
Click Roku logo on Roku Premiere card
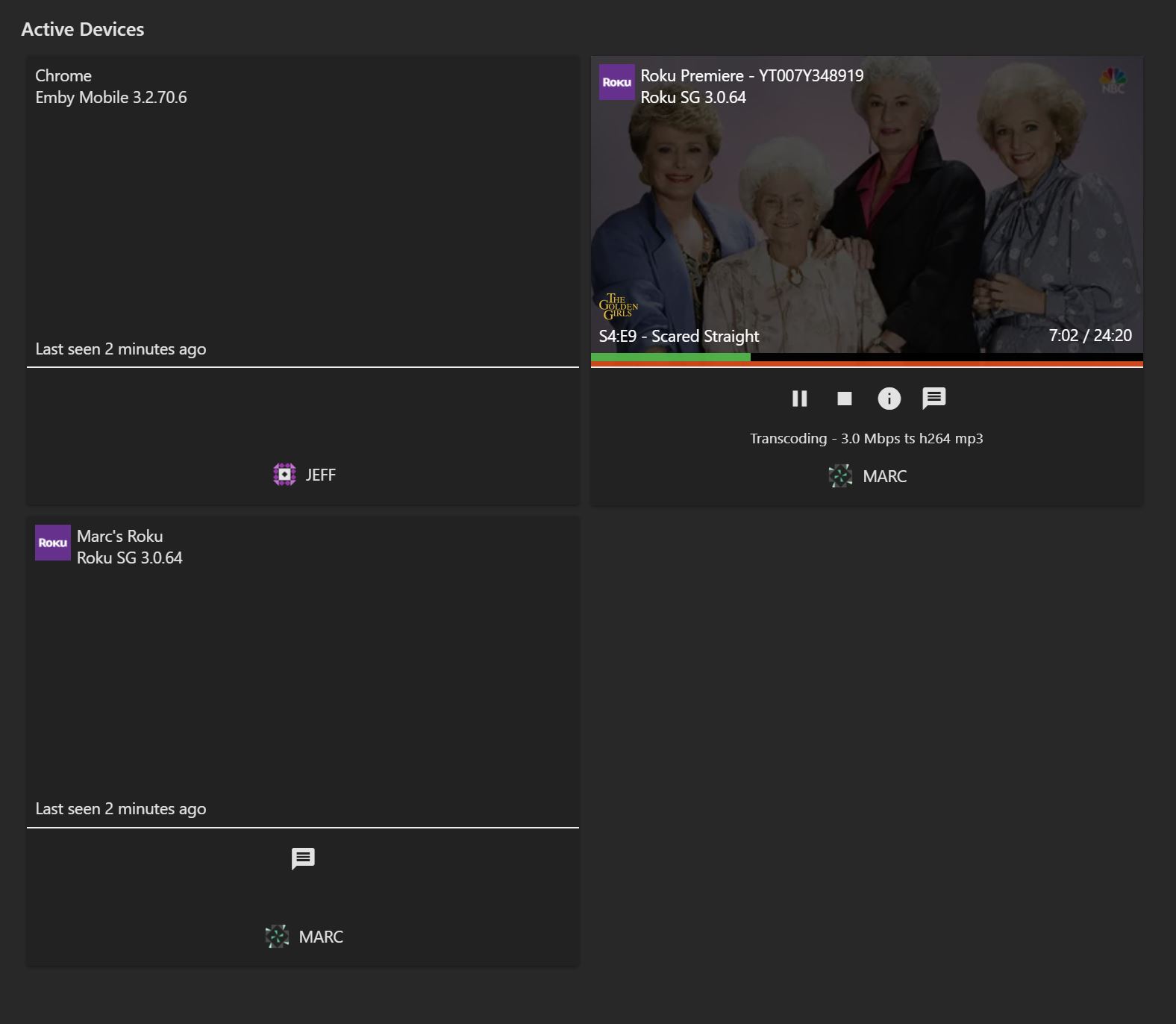(x=617, y=82)
